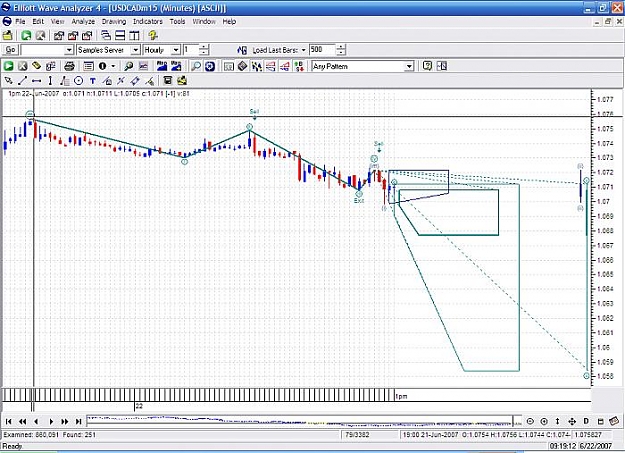
Task: Select the vertical line tool
Action: coord(50,81)
